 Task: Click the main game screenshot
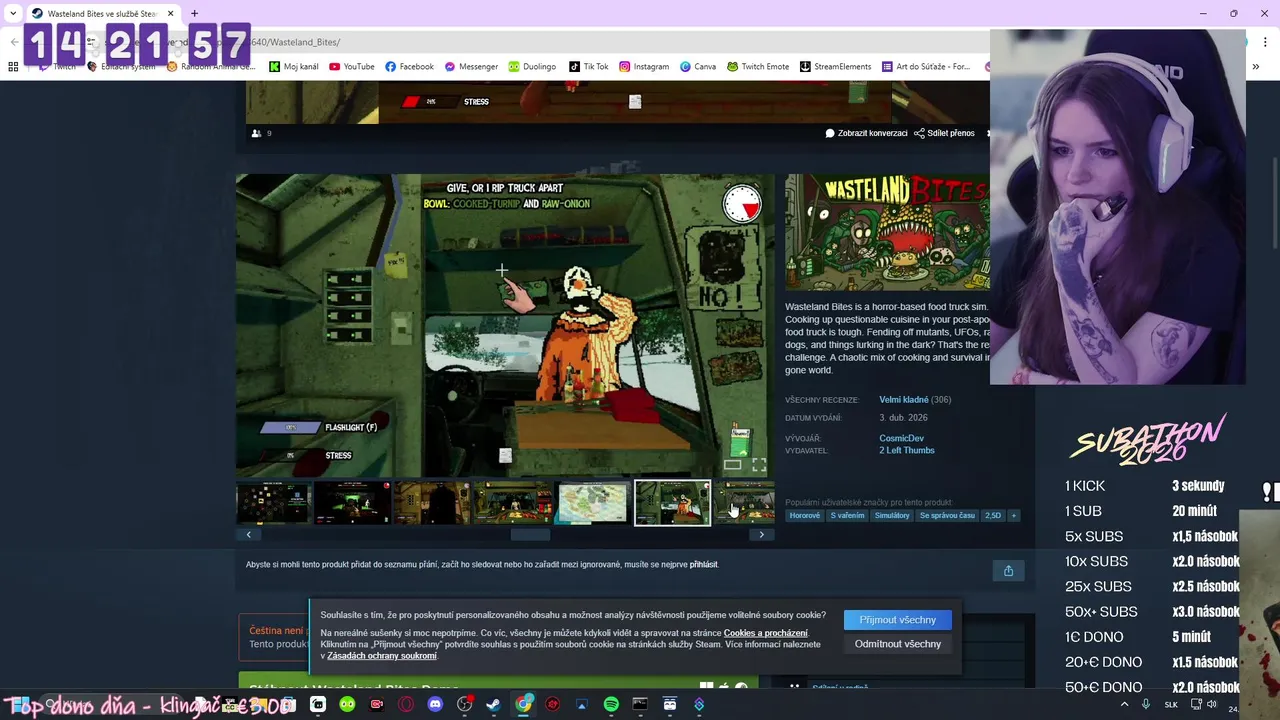pyautogui.click(x=505, y=325)
